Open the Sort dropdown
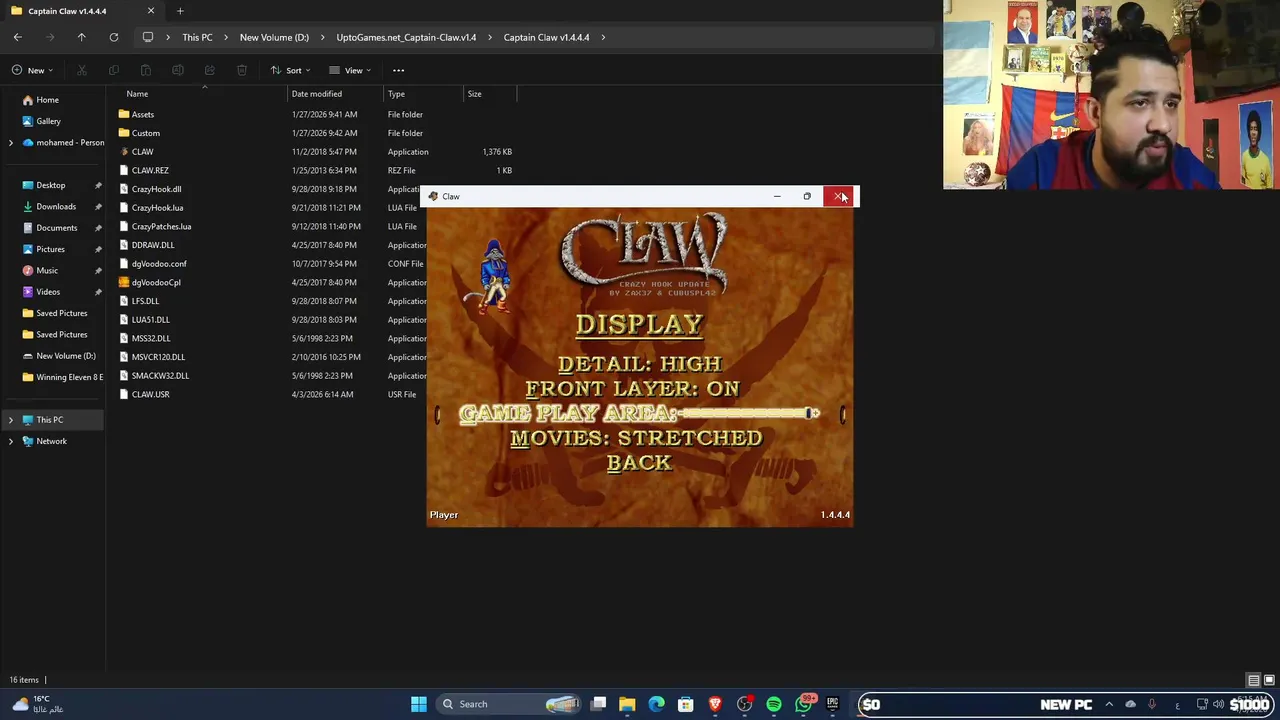This screenshot has height=720, width=1280. (291, 70)
